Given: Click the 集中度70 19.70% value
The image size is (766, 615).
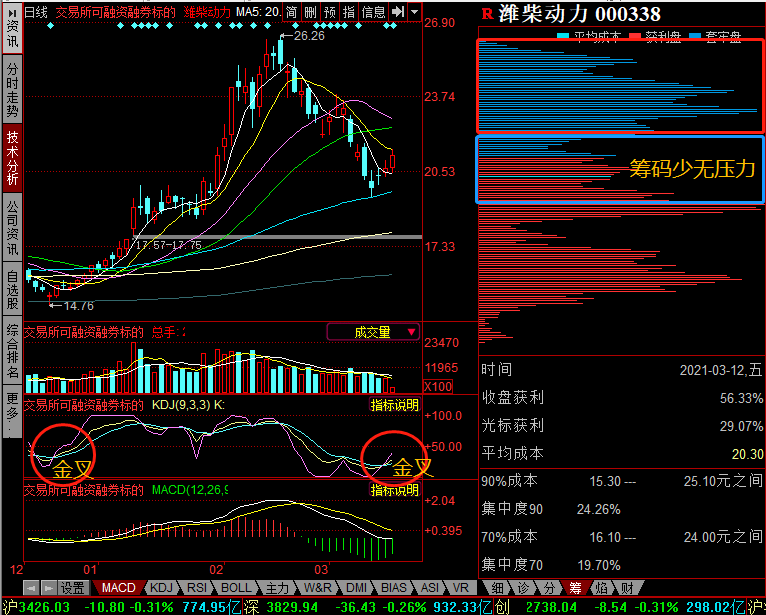Looking at the screenshot, I should click(x=598, y=565).
